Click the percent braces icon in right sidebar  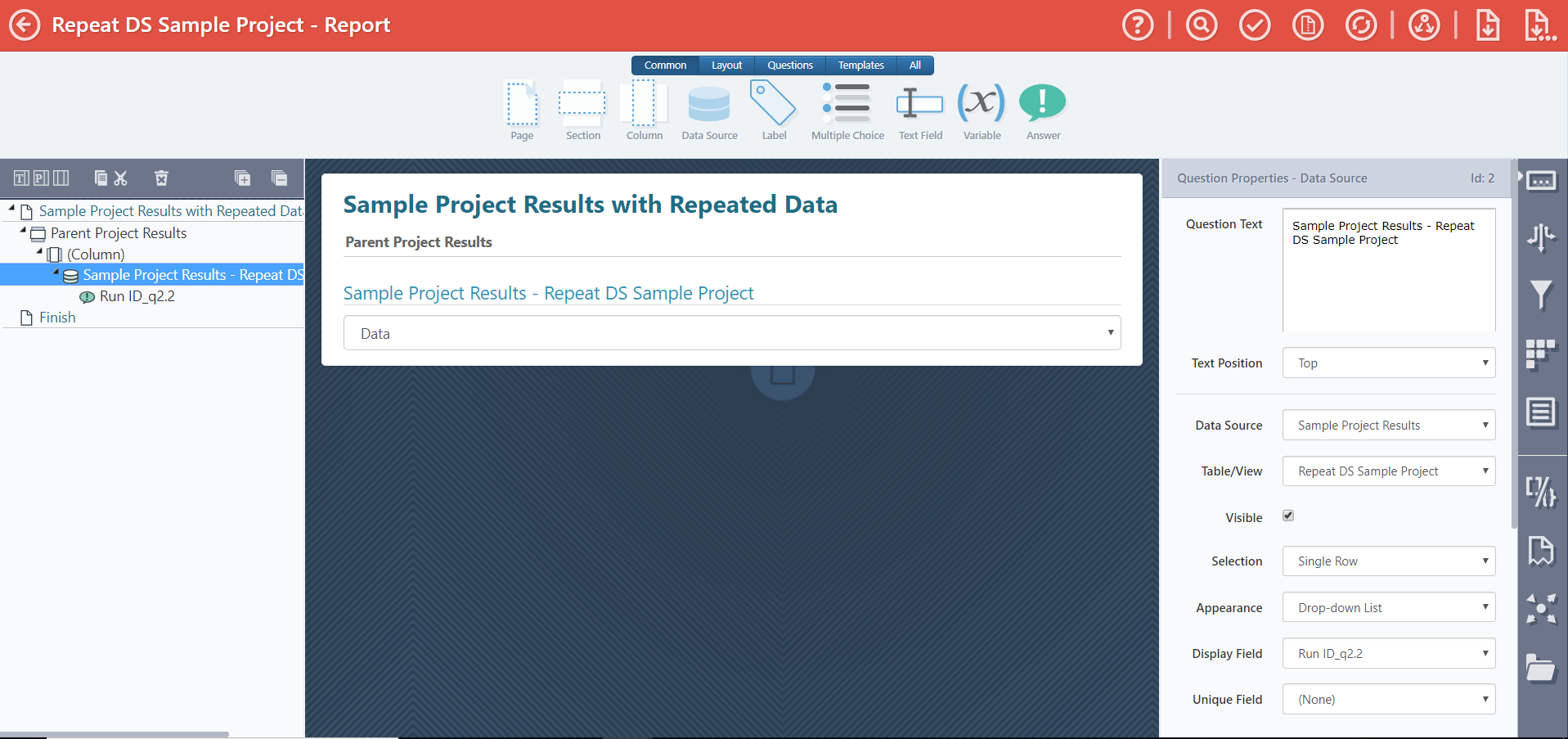1542,491
